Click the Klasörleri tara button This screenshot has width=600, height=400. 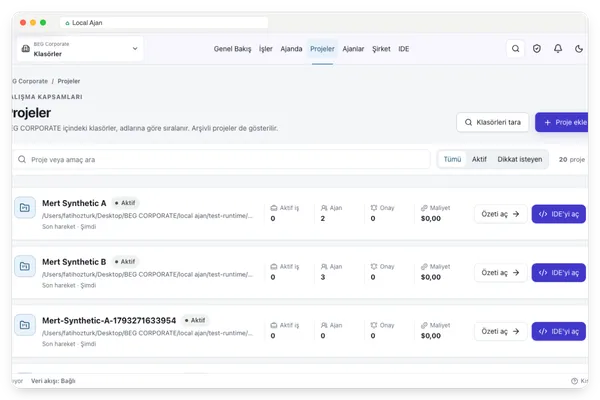[492, 122]
